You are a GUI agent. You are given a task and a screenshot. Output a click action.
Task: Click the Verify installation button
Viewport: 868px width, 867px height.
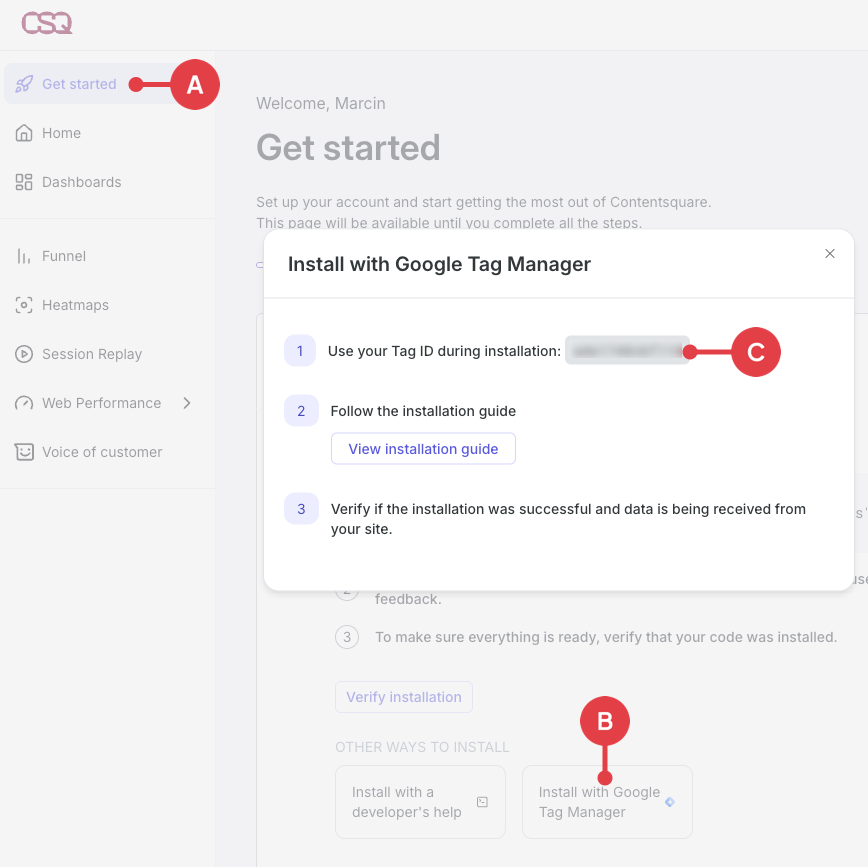pos(404,697)
